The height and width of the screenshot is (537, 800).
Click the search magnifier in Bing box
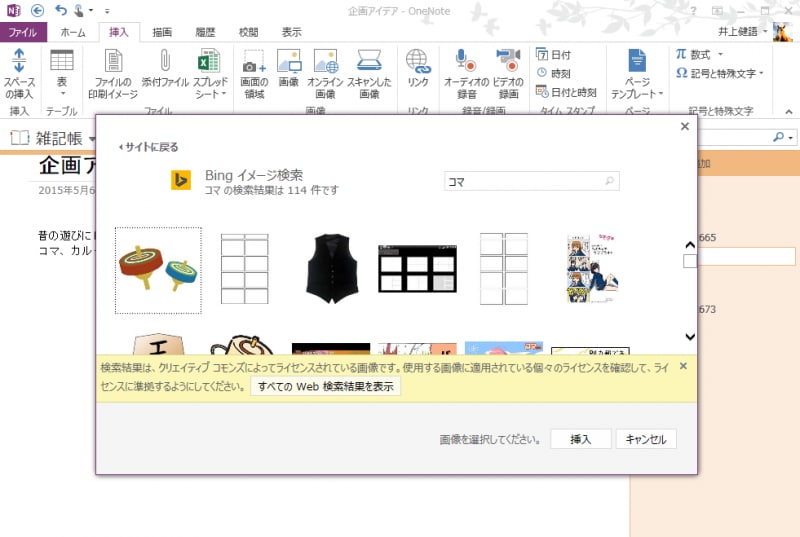(610, 181)
